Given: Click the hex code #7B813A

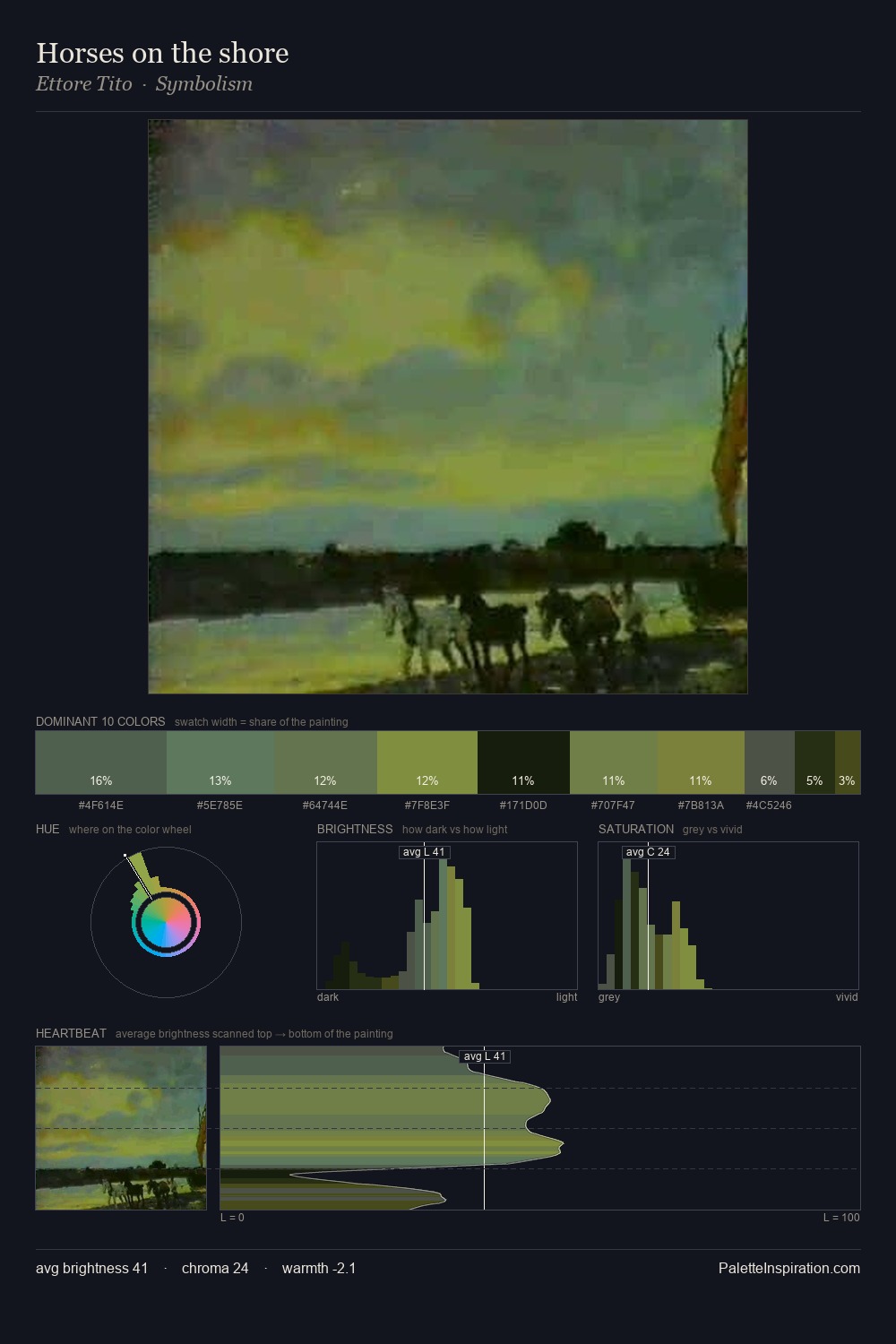Looking at the screenshot, I should point(701,805).
